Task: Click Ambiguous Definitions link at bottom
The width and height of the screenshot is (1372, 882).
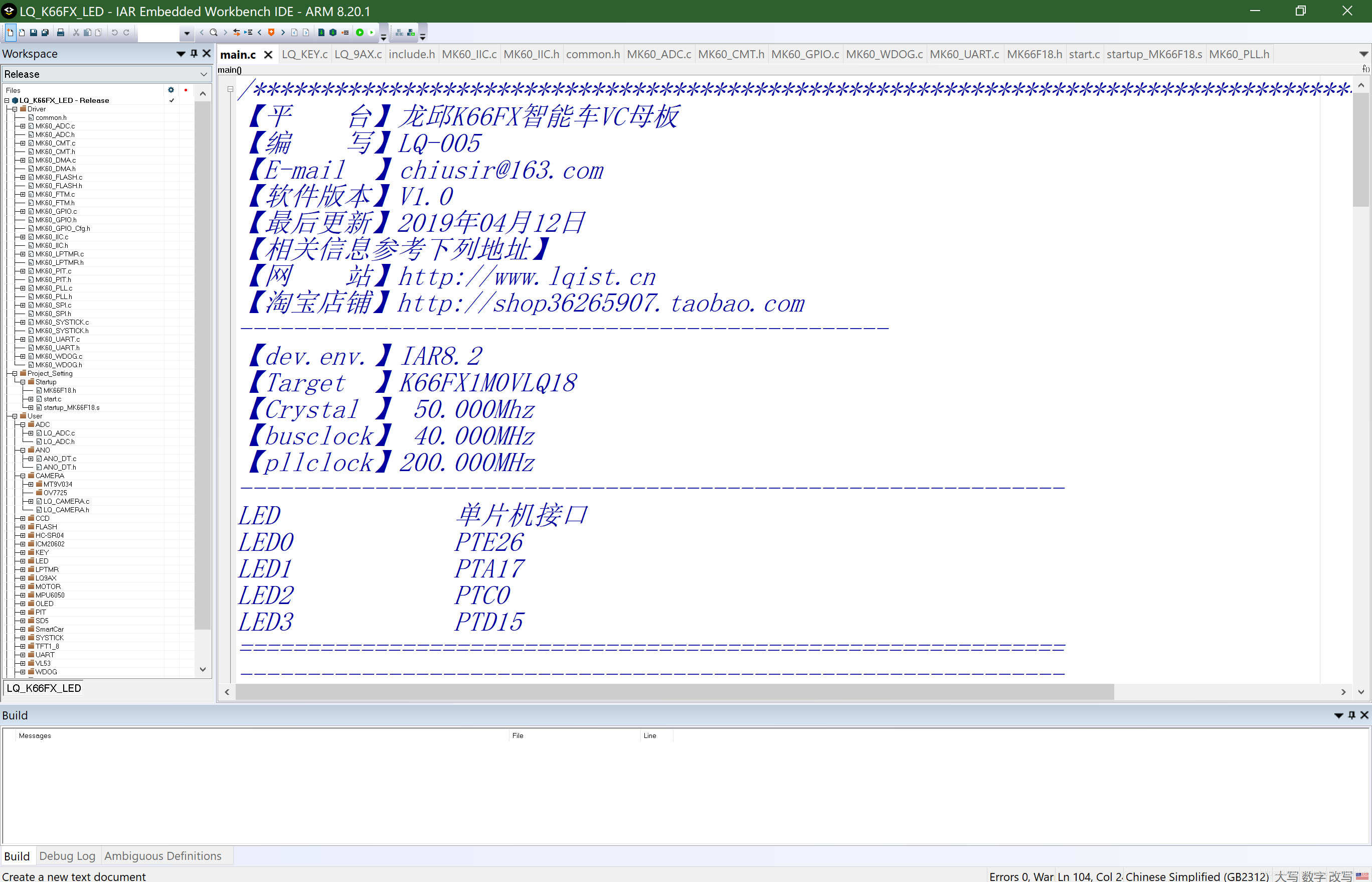Action: coord(162,856)
